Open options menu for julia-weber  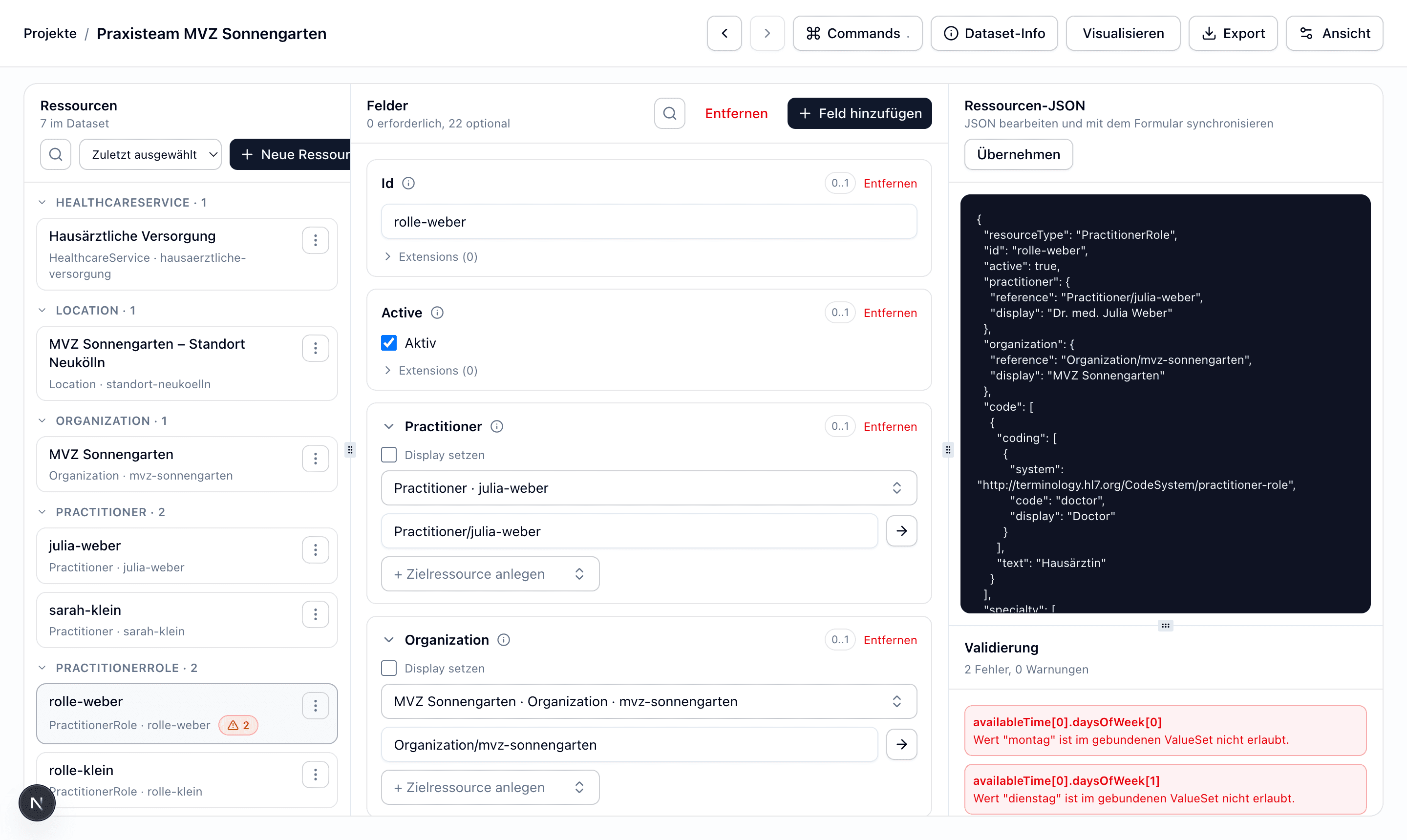316,550
